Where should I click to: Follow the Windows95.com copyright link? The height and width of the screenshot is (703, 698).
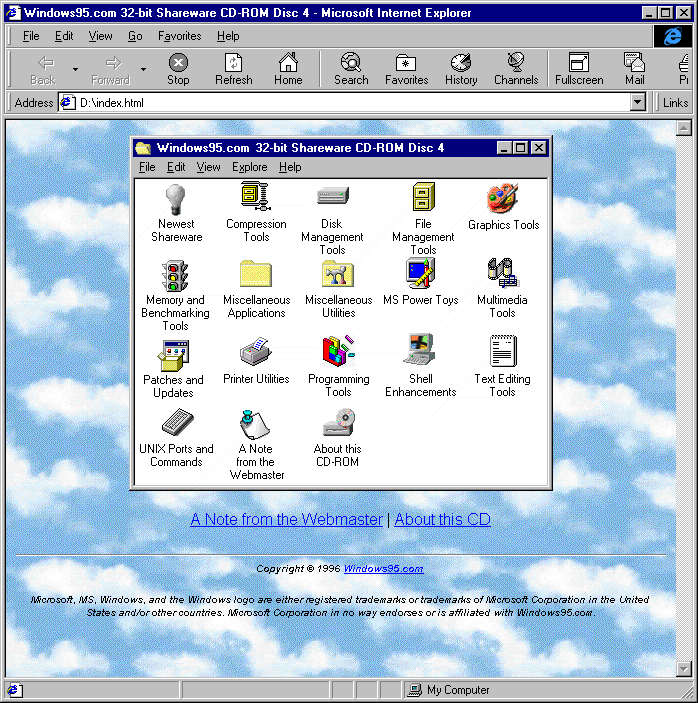pyautogui.click(x=383, y=569)
